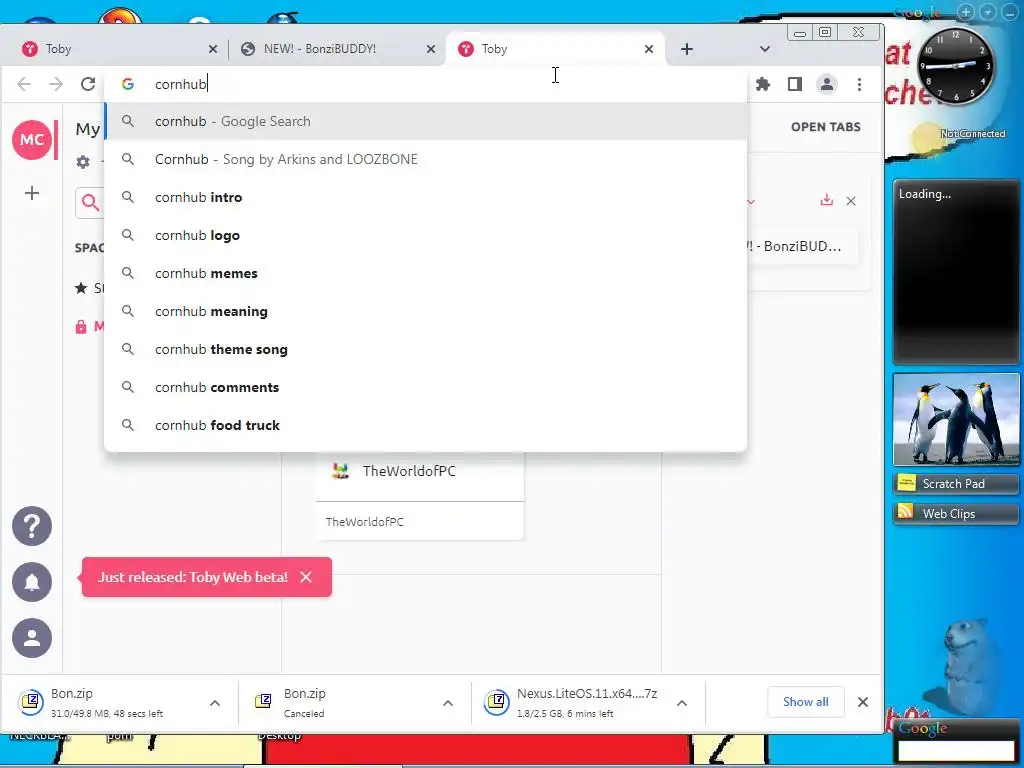Expand options for Nexus.LiteOS download
The height and width of the screenshot is (768, 1024).
682,703
